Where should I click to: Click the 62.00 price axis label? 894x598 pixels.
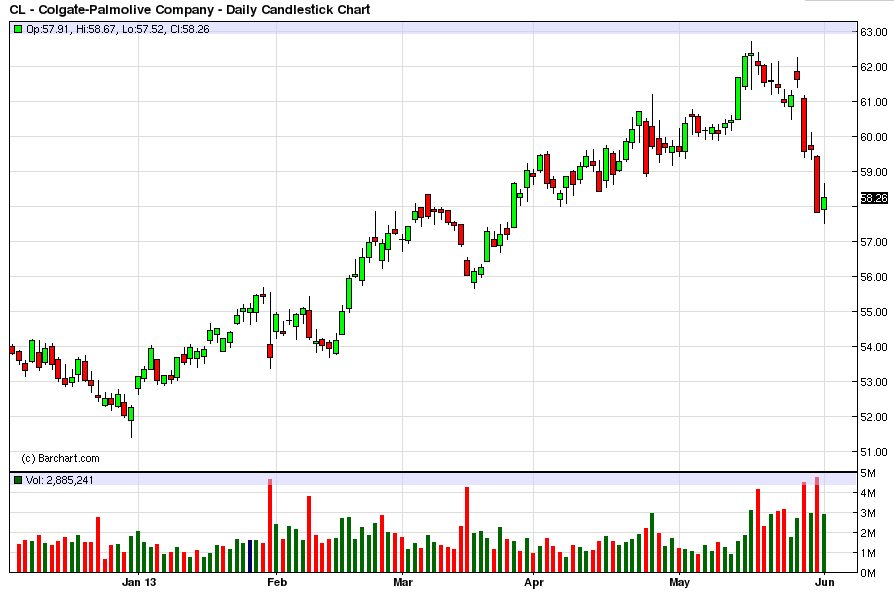(873, 67)
